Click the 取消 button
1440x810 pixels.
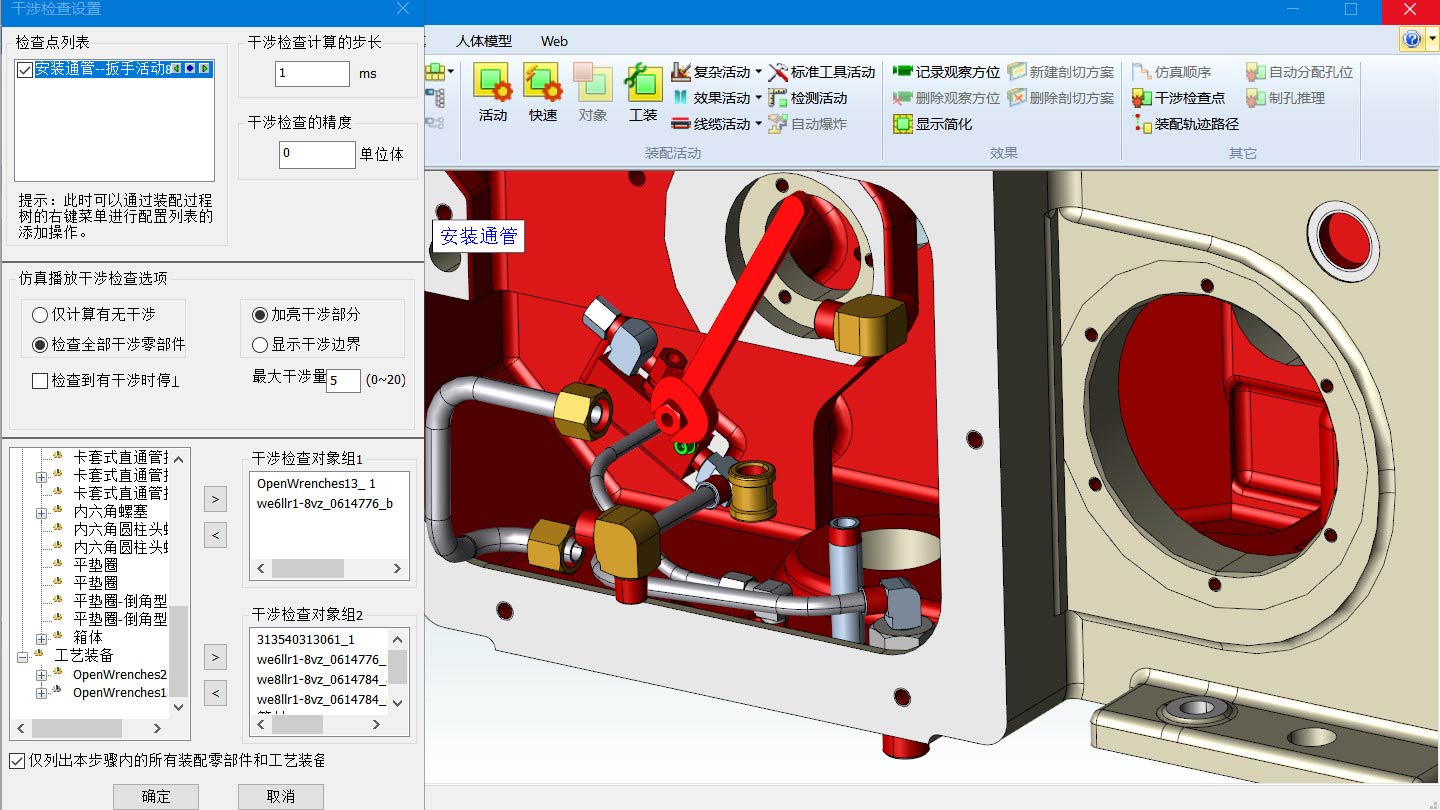(280, 796)
